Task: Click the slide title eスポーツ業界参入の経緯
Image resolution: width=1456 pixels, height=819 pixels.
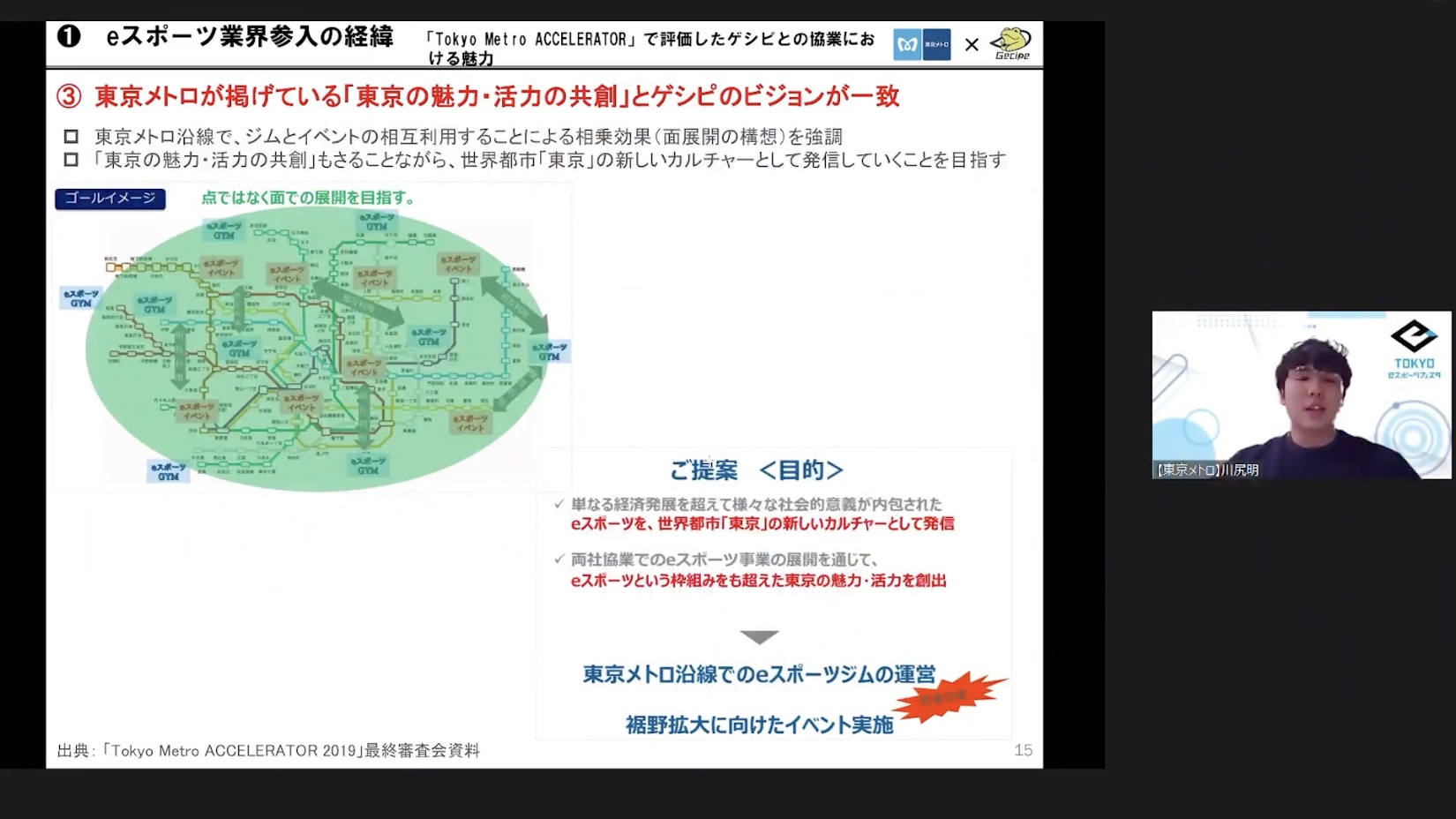Action: [250, 36]
